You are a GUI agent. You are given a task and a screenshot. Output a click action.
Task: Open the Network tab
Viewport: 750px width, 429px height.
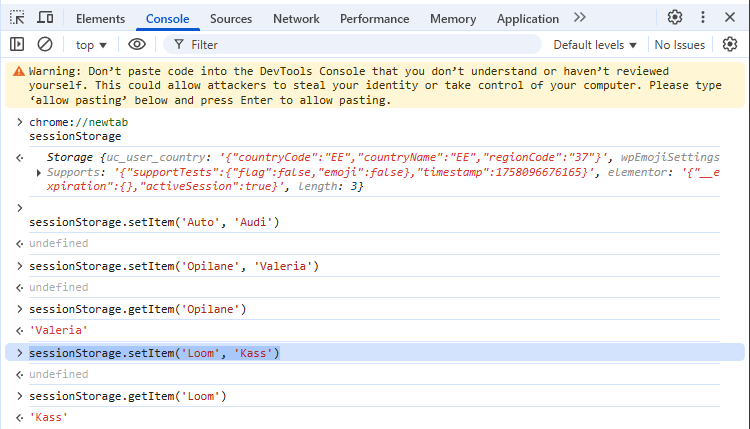coord(296,19)
